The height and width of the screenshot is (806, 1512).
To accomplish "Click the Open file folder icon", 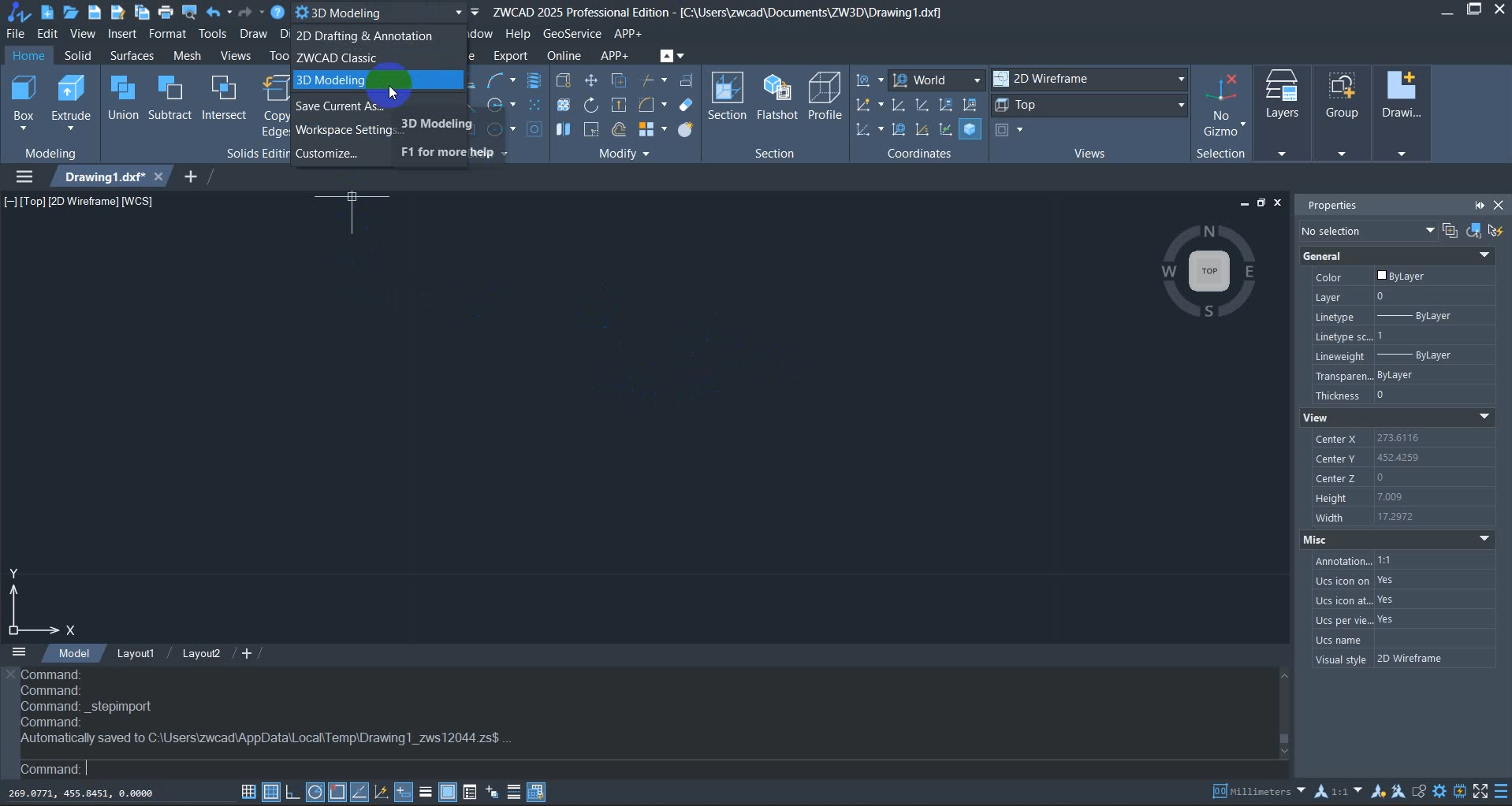I will (x=71, y=12).
